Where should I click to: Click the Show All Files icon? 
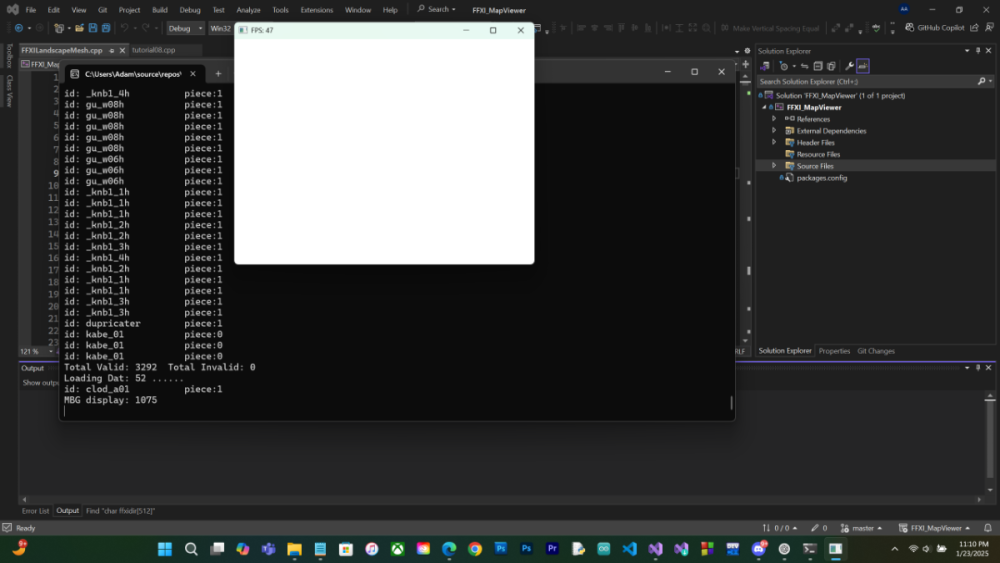pyautogui.click(x=831, y=66)
